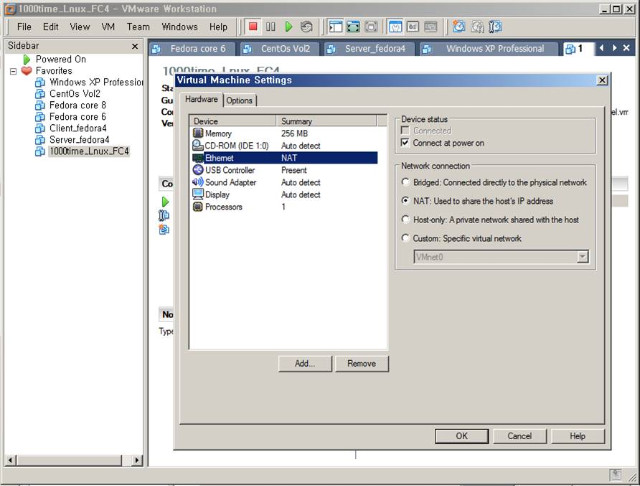Image resolution: width=640 pixels, height=486 pixels.
Task: Open the VMnet0 virtual network dropdown
Action: tap(583, 257)
